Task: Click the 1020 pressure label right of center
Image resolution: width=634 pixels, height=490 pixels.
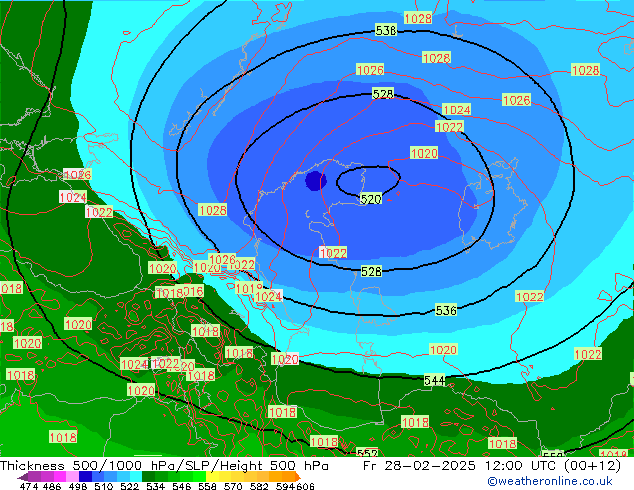Action: pos(424,153)
